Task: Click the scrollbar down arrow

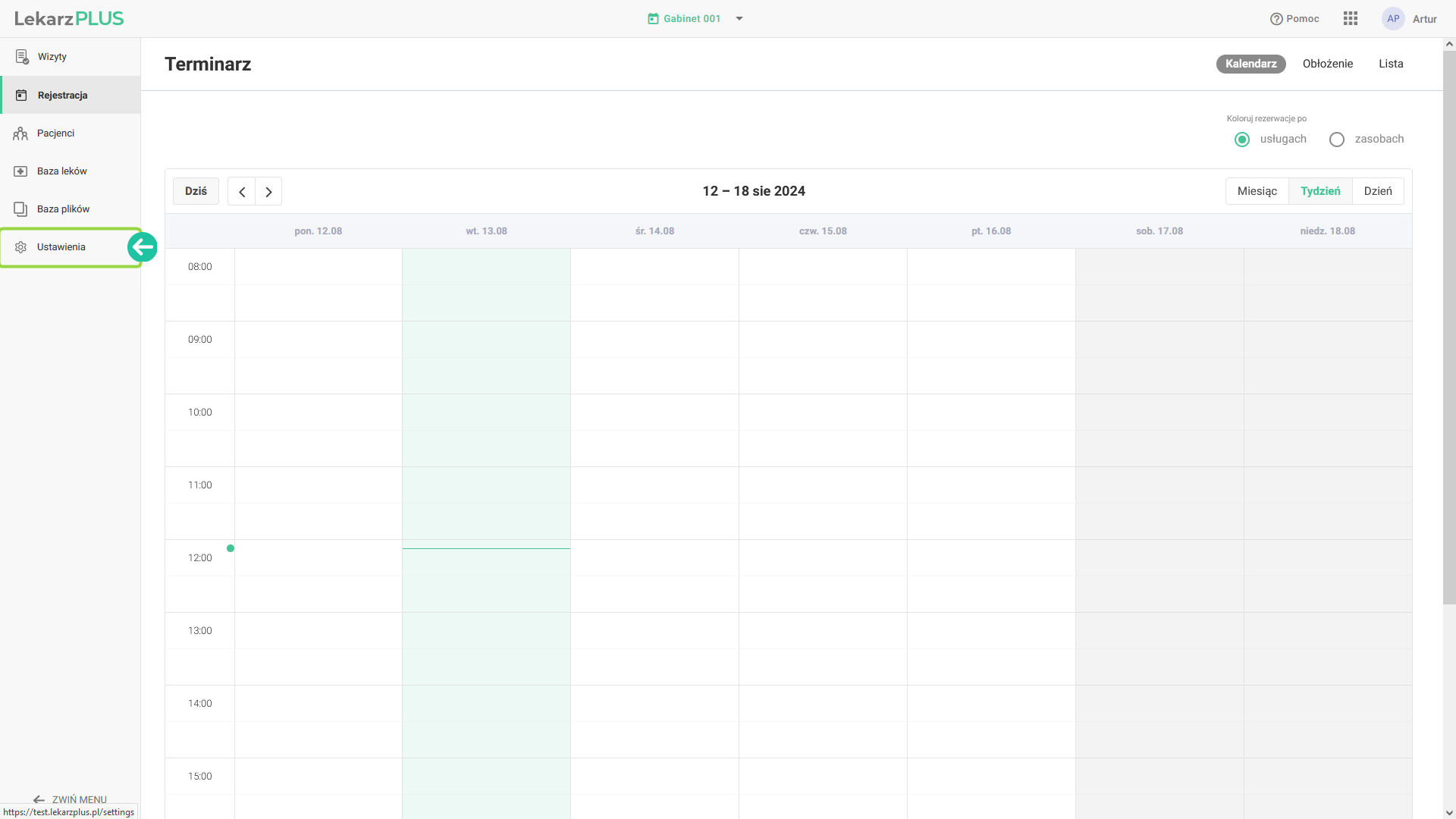Action: tap(1449, 813)
